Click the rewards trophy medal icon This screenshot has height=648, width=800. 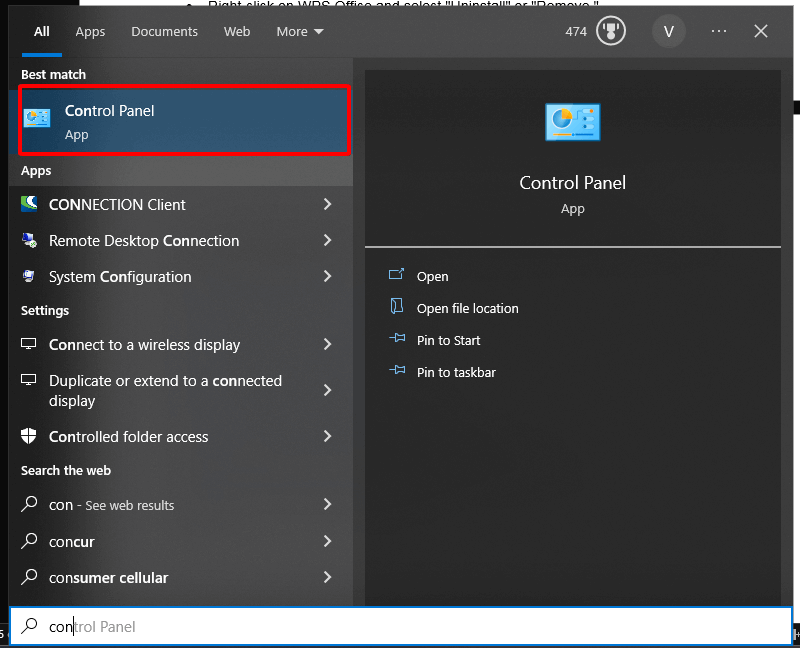[x=610, y=31]
